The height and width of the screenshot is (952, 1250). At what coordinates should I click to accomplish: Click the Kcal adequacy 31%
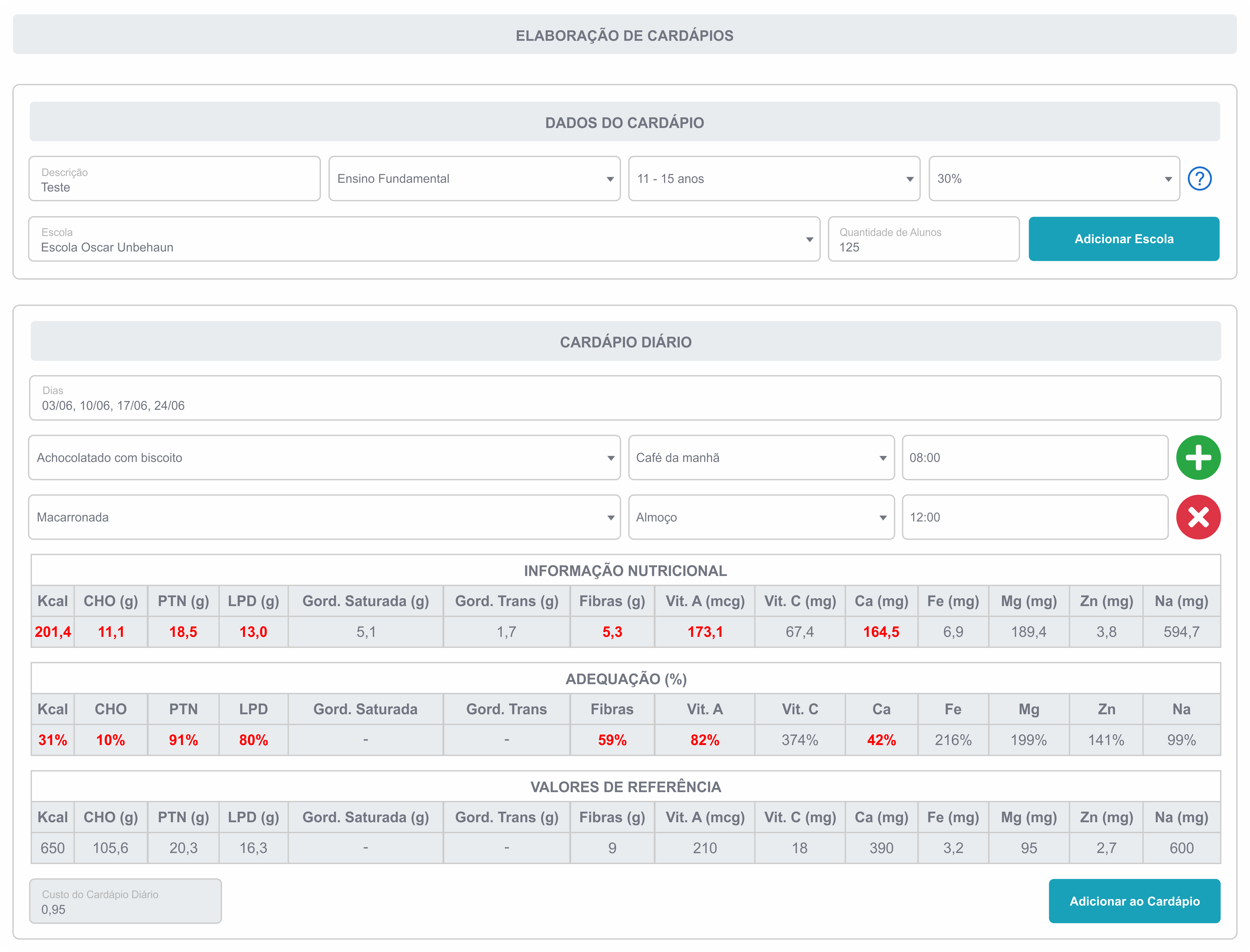tap(53, 740)
